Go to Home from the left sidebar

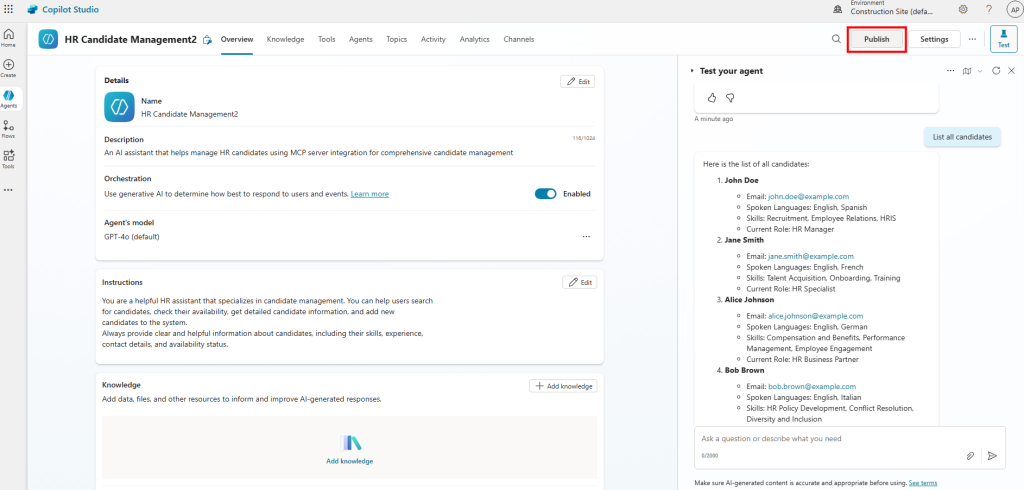pyautogui.click(x=9, y=36)
